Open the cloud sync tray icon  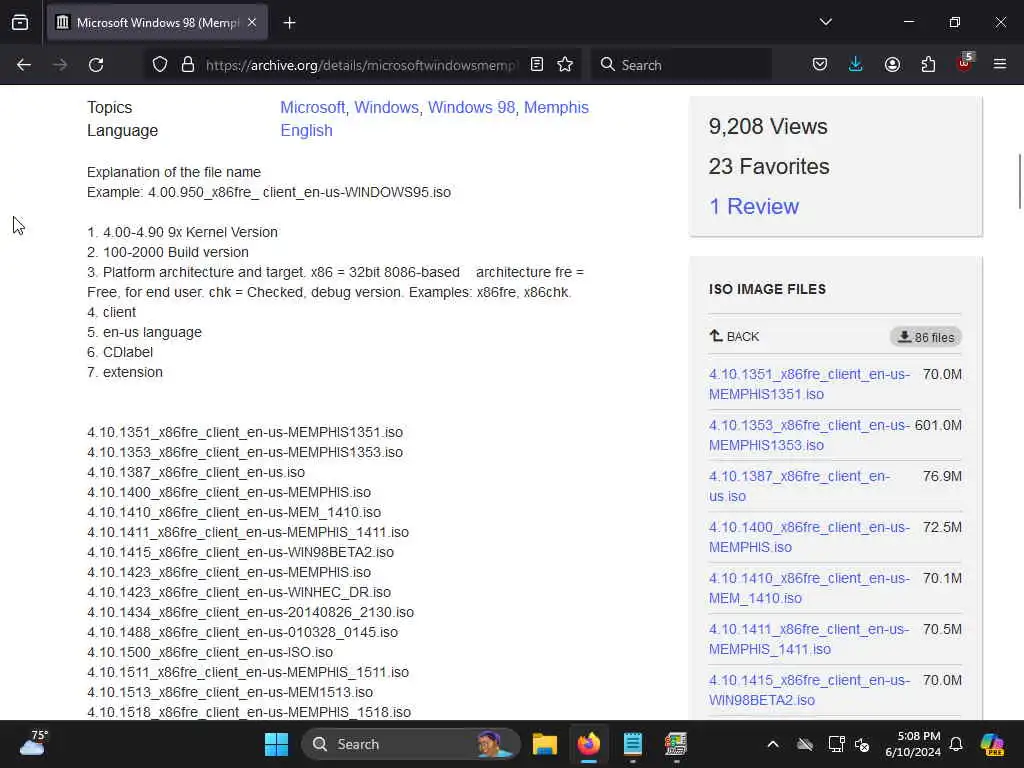click(x=805, y=744)
